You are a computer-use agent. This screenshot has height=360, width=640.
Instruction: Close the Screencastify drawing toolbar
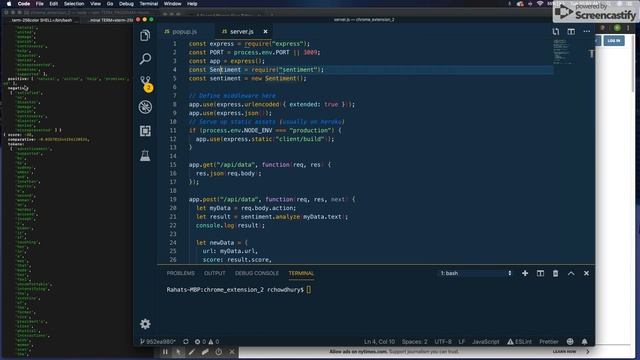point(232,352)
